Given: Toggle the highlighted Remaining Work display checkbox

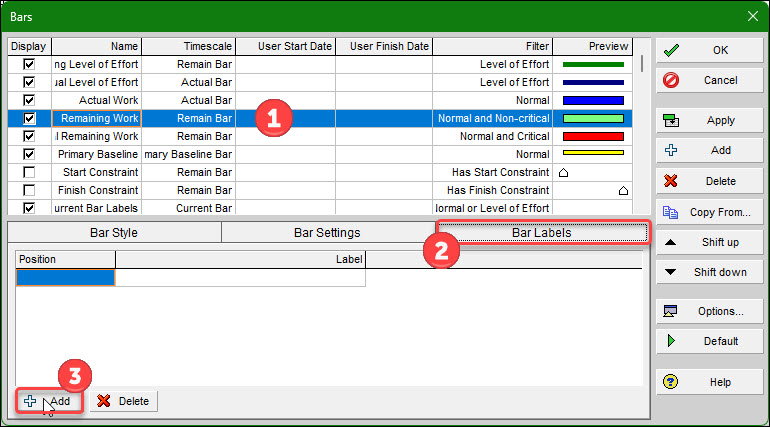Looking at the screenshot, I should click(29, 118).
